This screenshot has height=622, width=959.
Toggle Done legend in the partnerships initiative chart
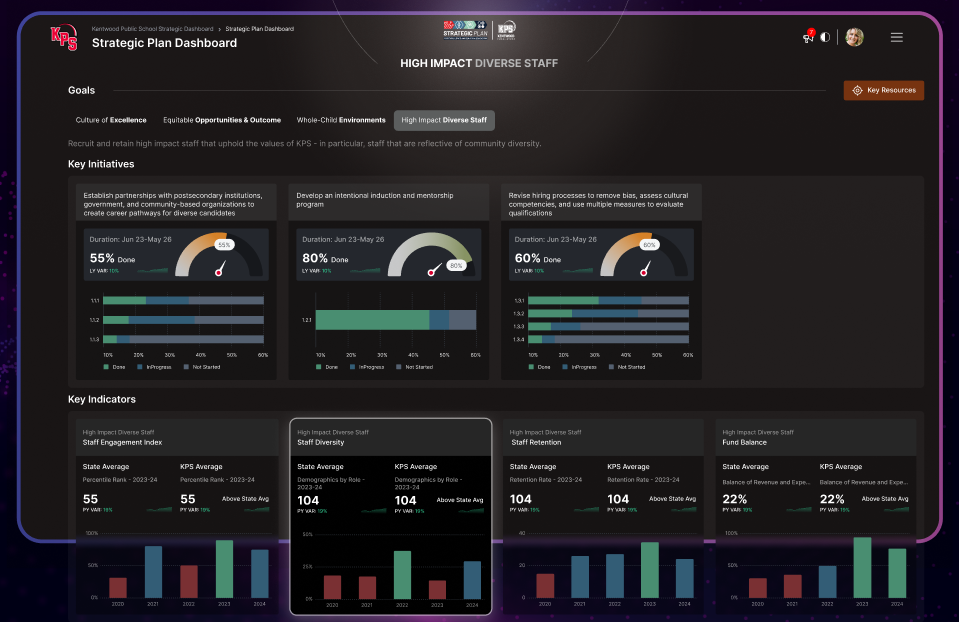coord(113,367)
